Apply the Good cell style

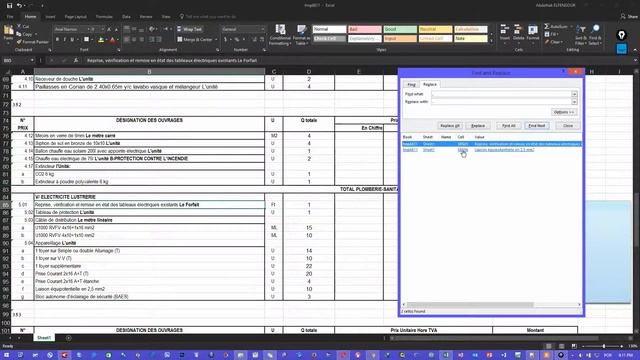point(400,29)
